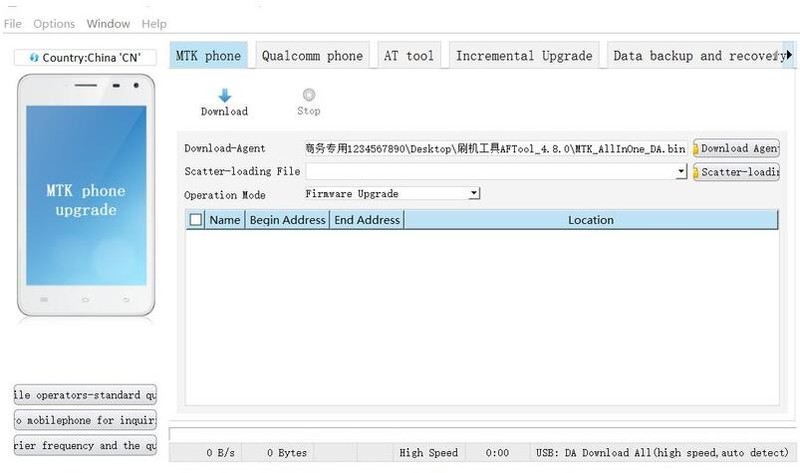This screenshot has height=473, width=800.
Task: Click the '0:00' timer in status bar
Action: point(497,453)
